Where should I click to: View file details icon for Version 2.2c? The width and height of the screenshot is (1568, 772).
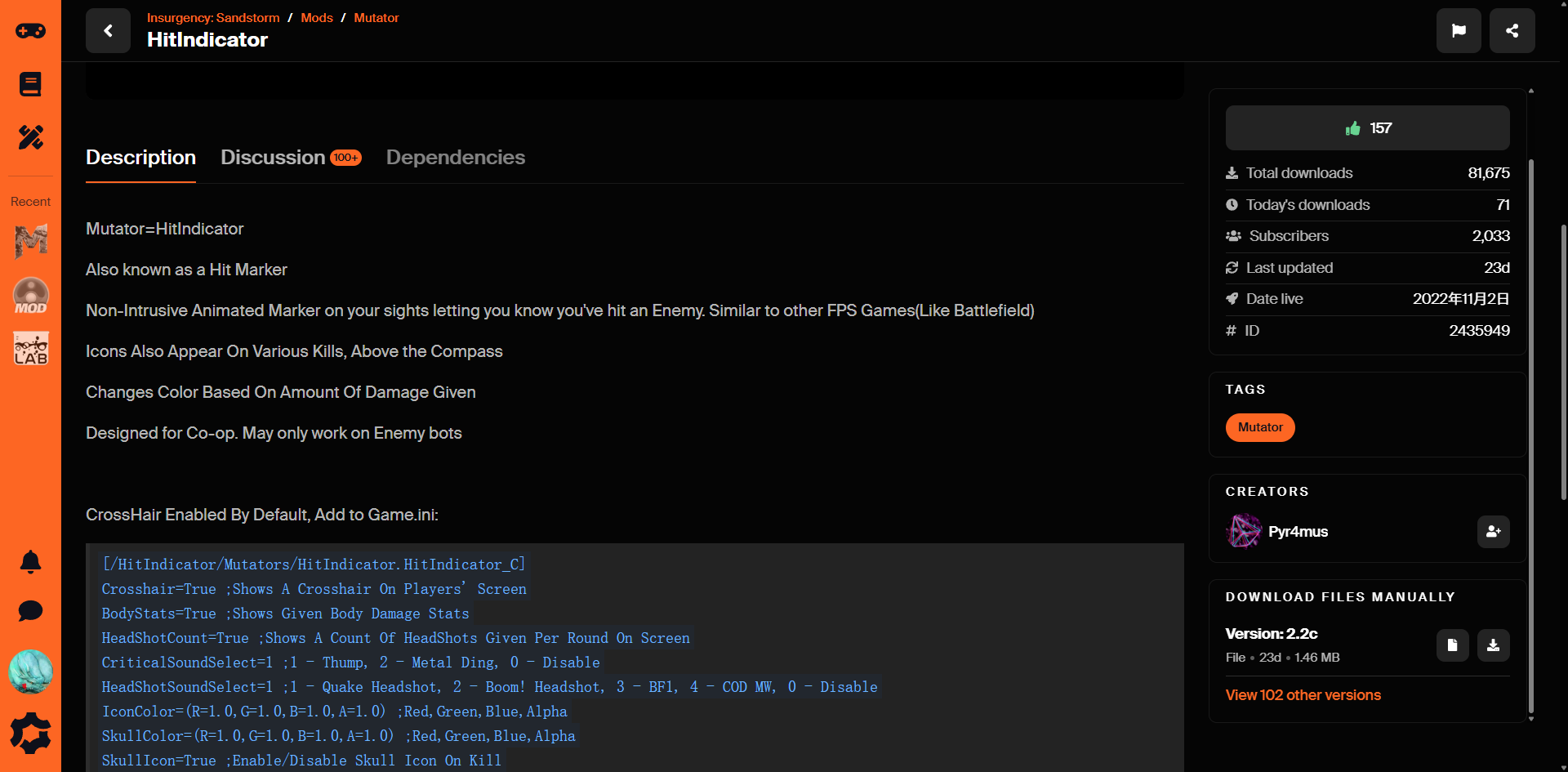coord(1452,645)
